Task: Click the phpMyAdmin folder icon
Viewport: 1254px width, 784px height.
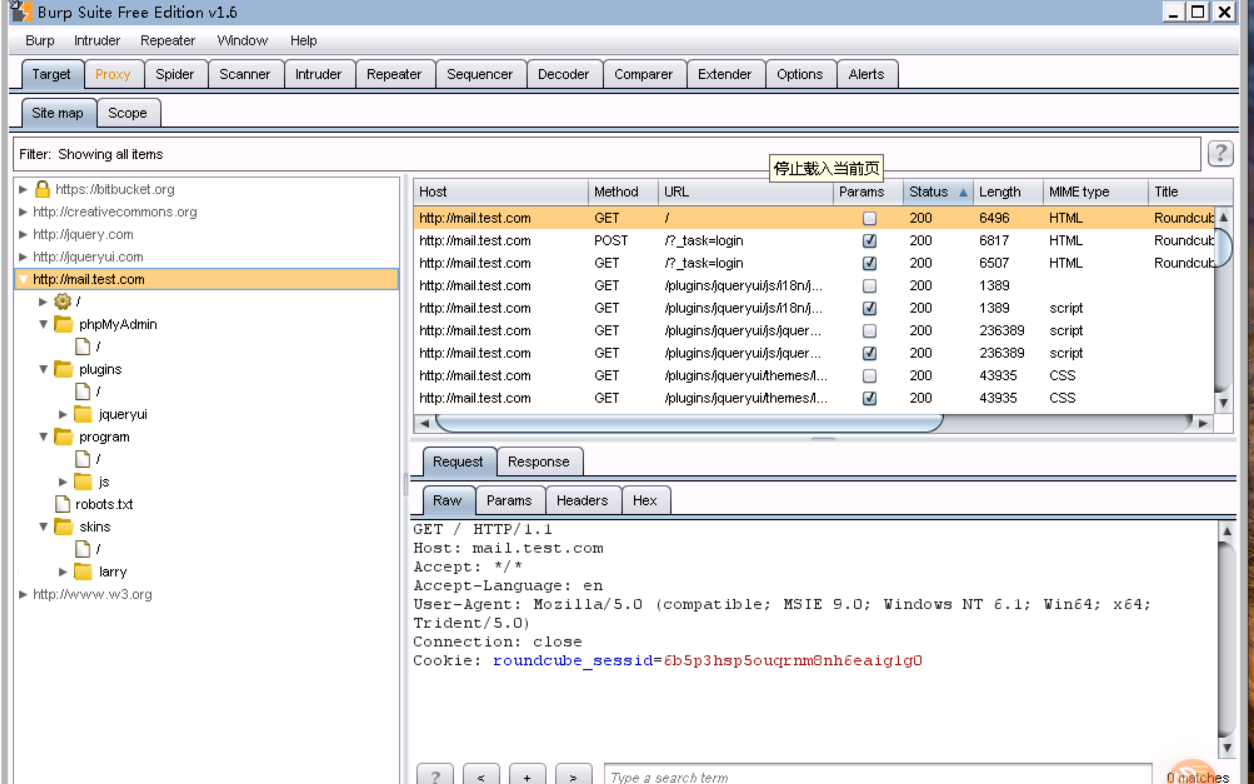Action: (x=64, y=324)
